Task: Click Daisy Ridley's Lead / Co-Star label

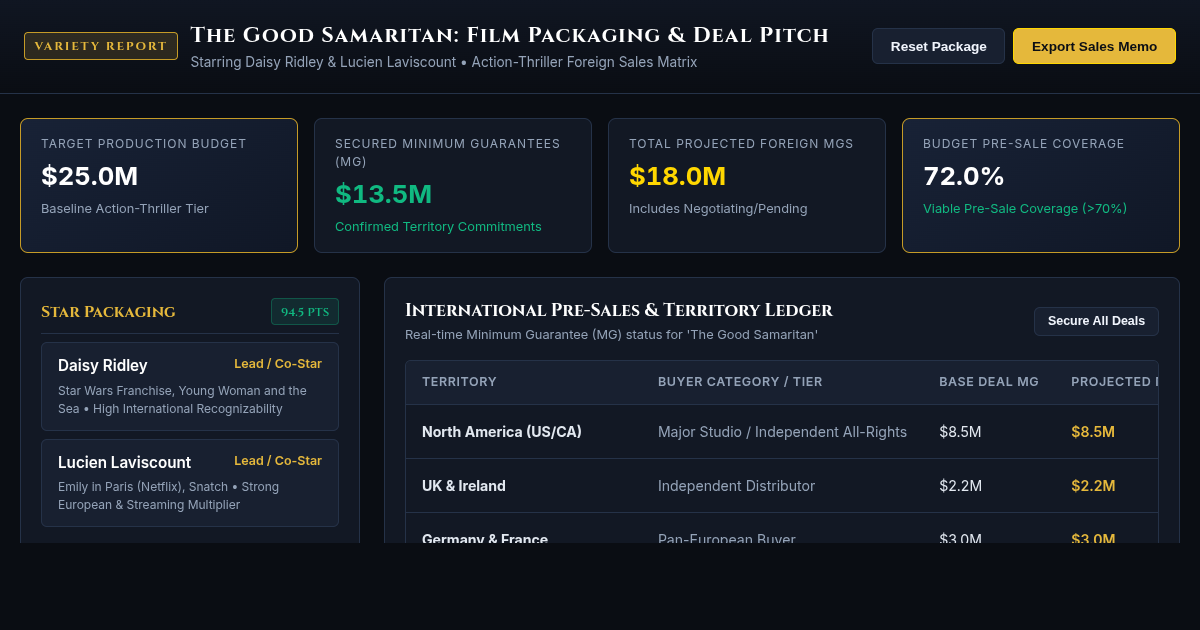Action: [278, 364]
